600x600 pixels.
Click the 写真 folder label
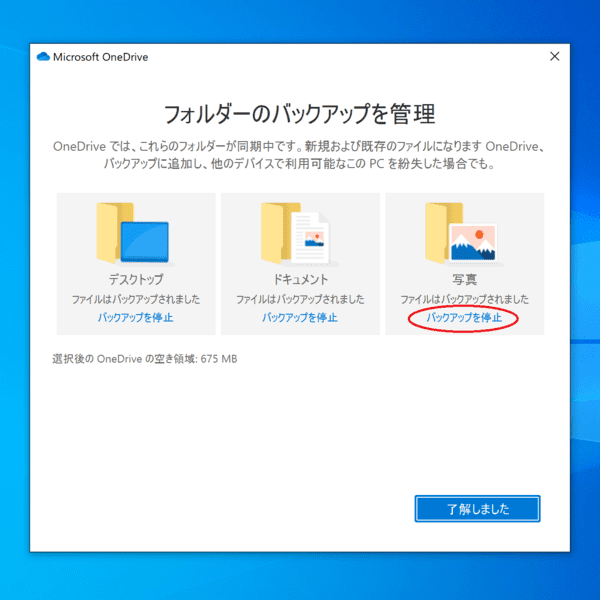(x=464, y=279)
